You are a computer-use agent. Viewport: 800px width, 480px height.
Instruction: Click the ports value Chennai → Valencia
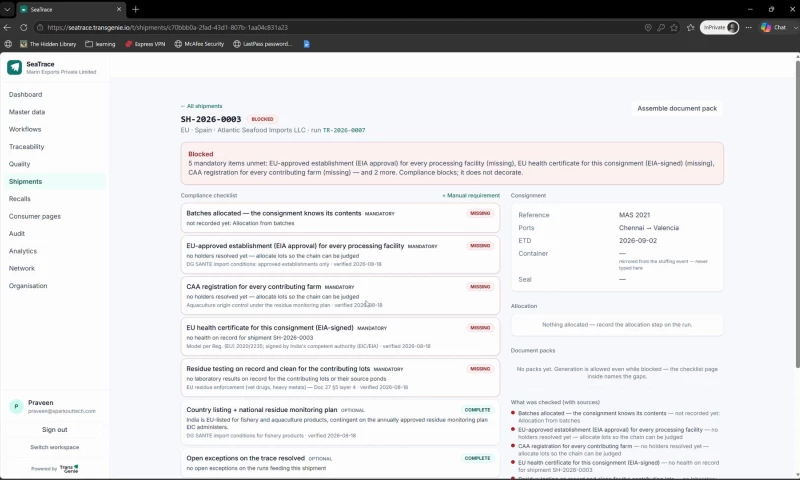648,228
